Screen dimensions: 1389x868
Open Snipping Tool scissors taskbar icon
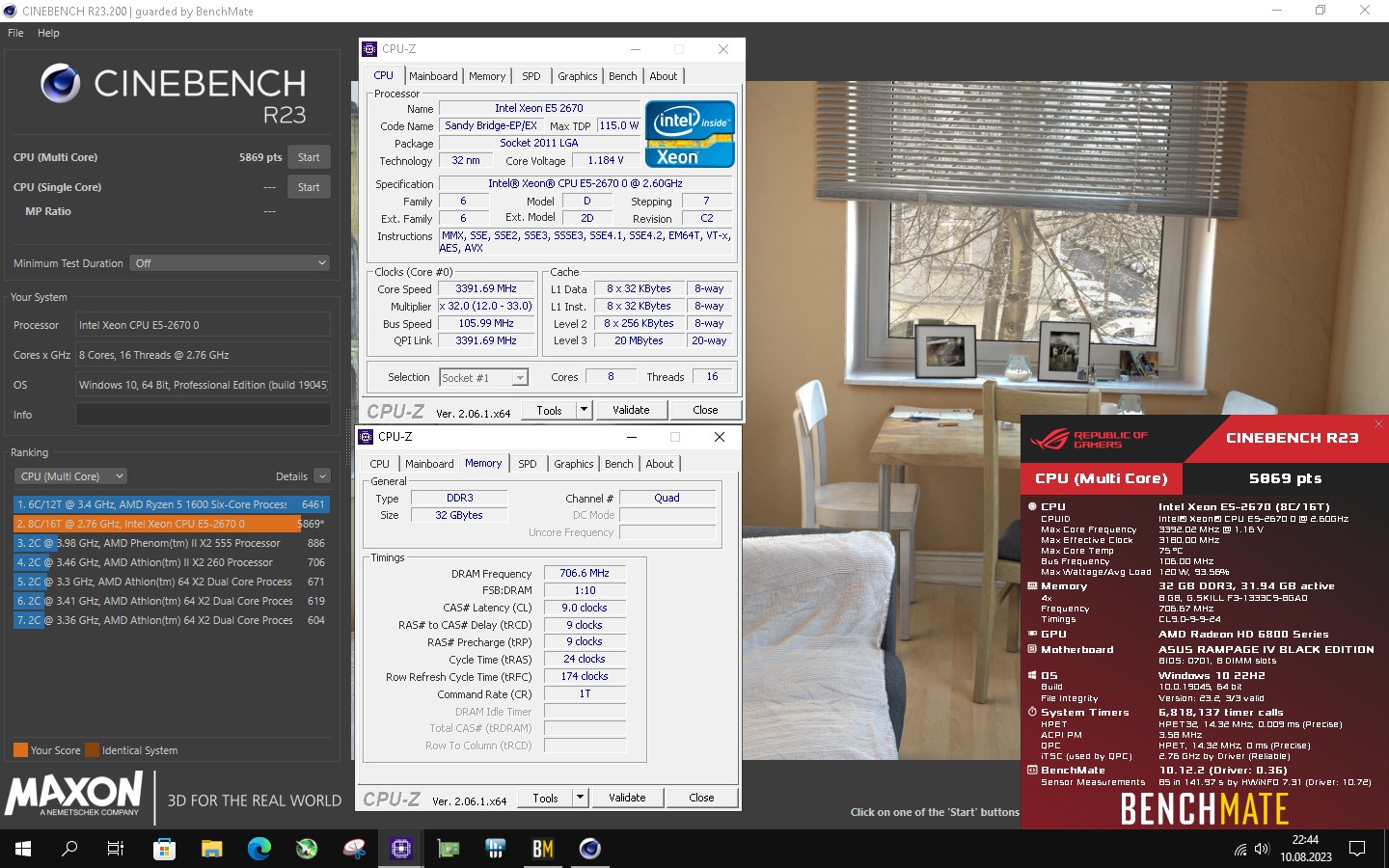pos(354,849)
